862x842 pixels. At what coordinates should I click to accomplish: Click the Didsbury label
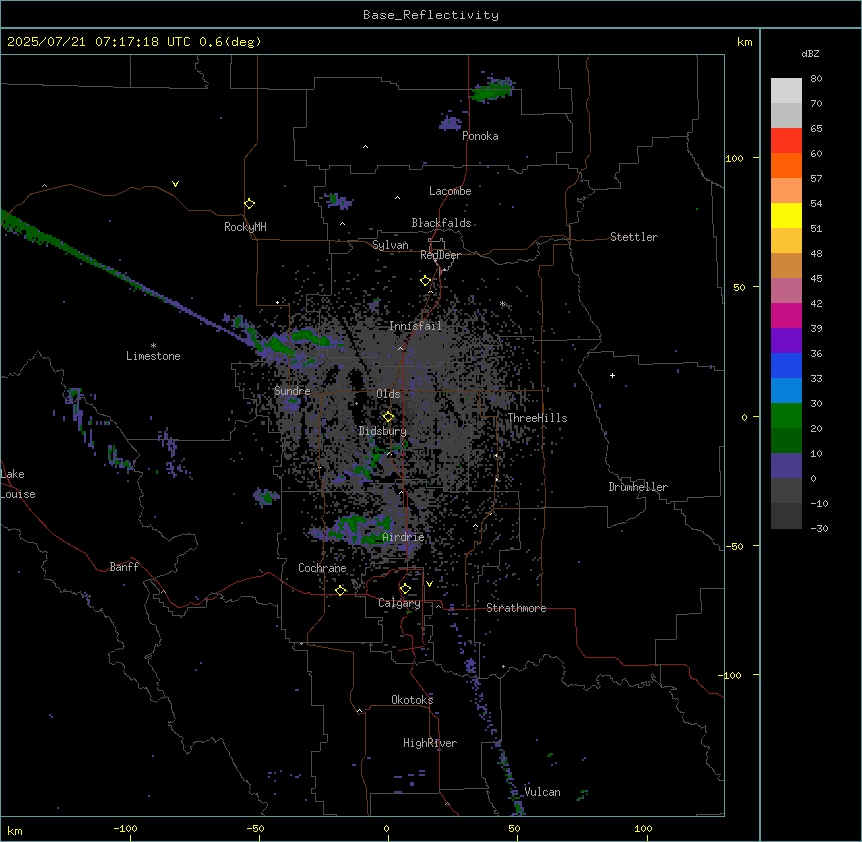tap(383, 431)
